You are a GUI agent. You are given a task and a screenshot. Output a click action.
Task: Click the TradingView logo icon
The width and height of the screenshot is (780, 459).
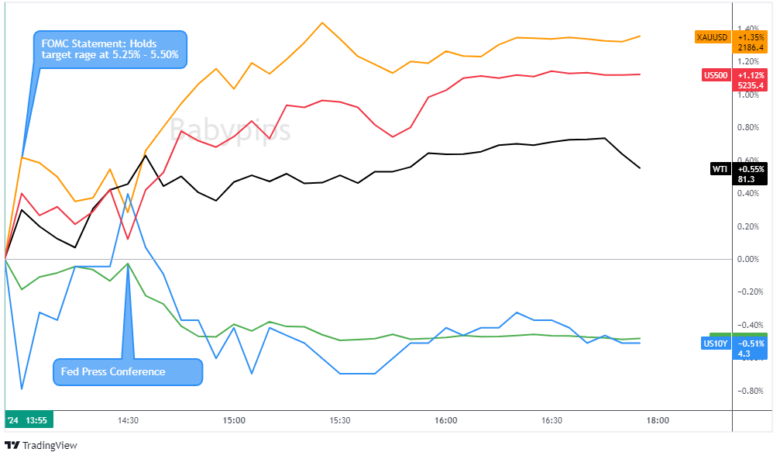[x=12, y=446]
